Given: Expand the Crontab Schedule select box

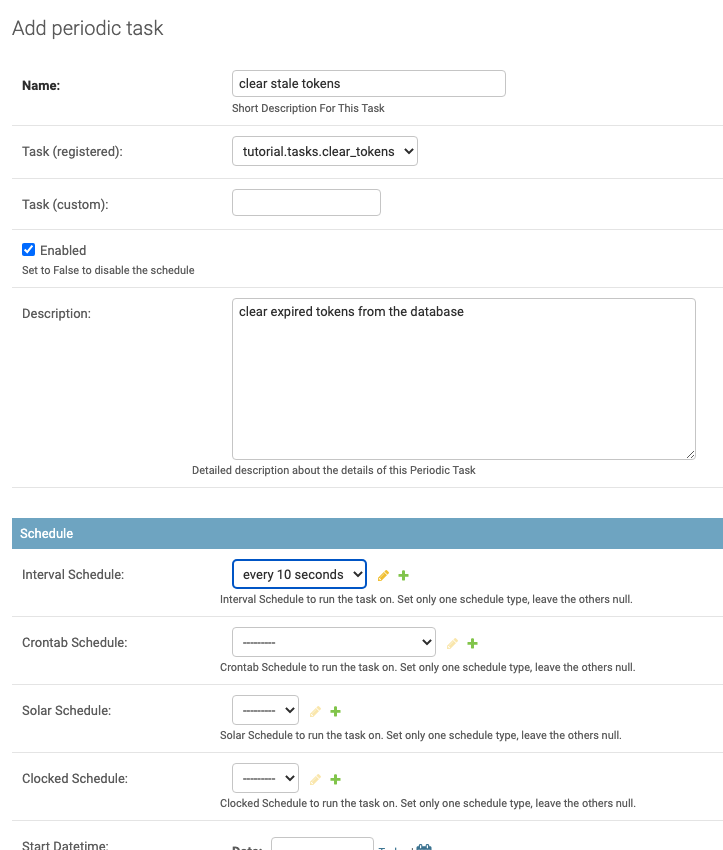Looking at the screenshot, I should coord(333,641).
